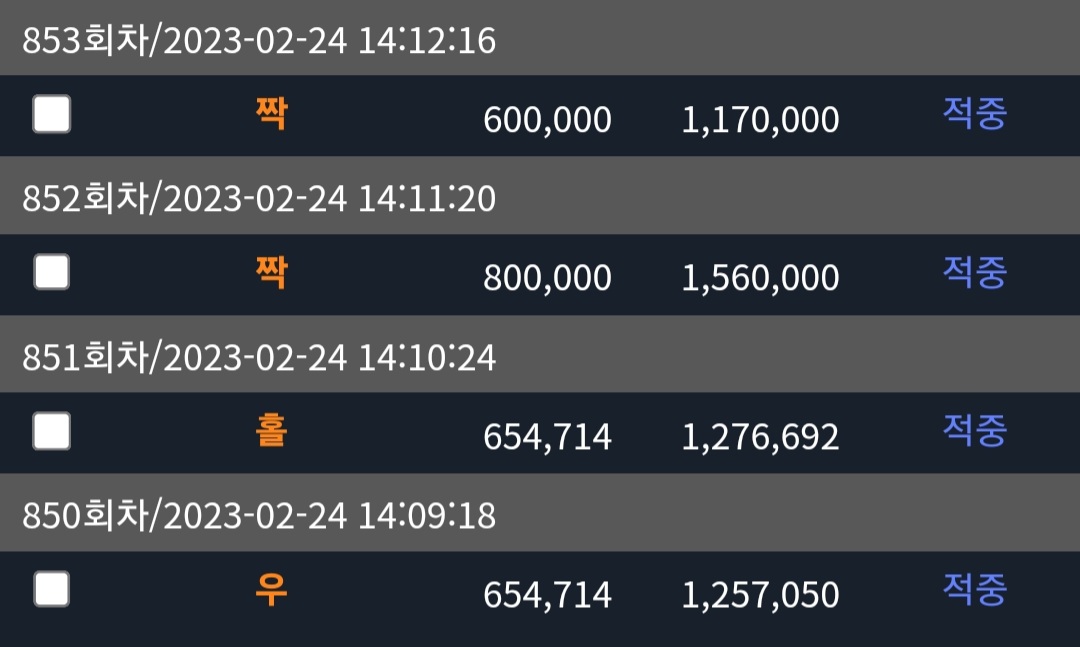
Task: Check the box for round 853 bet
Action: click(x=52, y=114)
